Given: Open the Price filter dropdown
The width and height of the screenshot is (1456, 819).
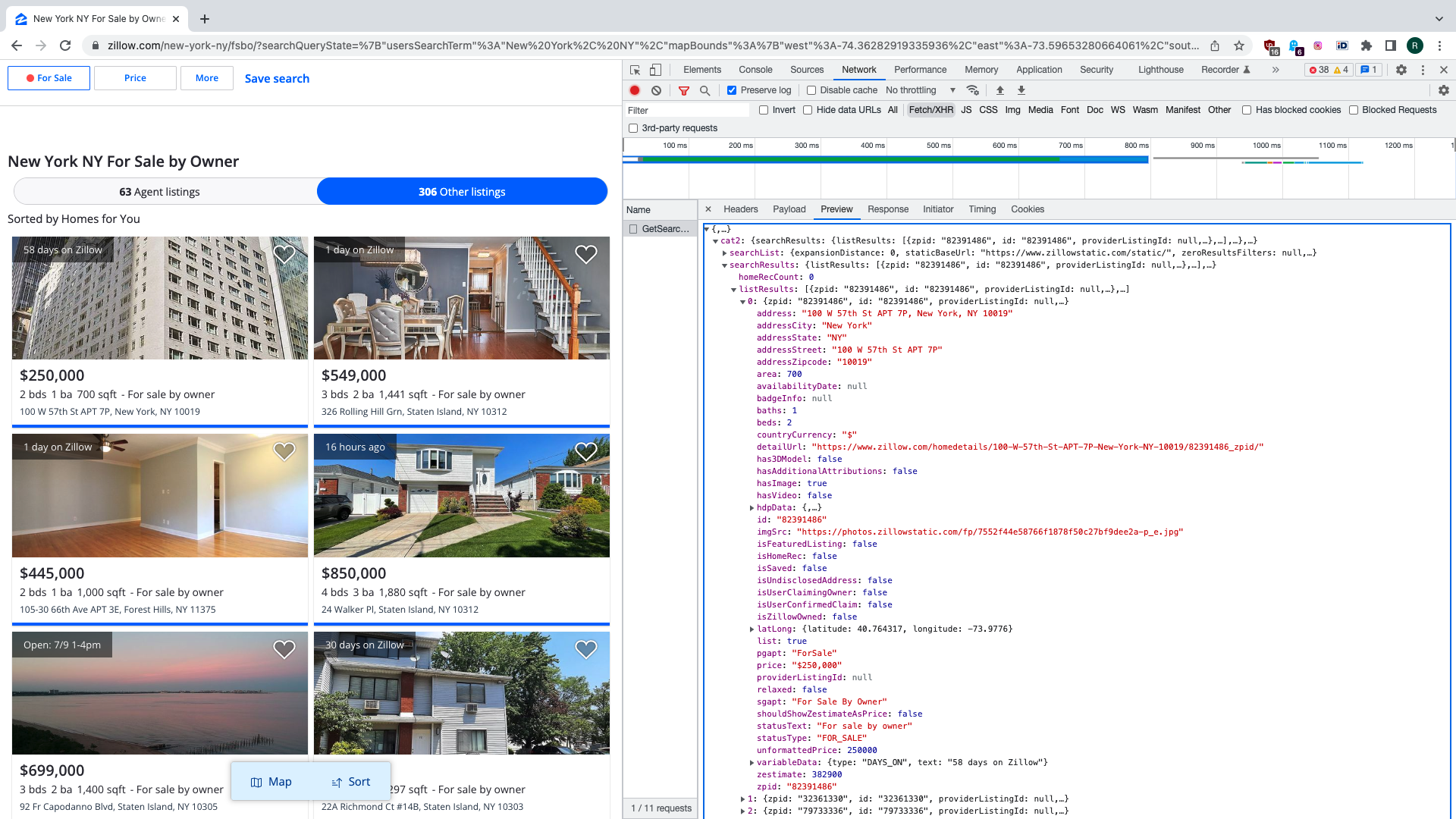Looking at the screenshot, I should pos(135,78).
